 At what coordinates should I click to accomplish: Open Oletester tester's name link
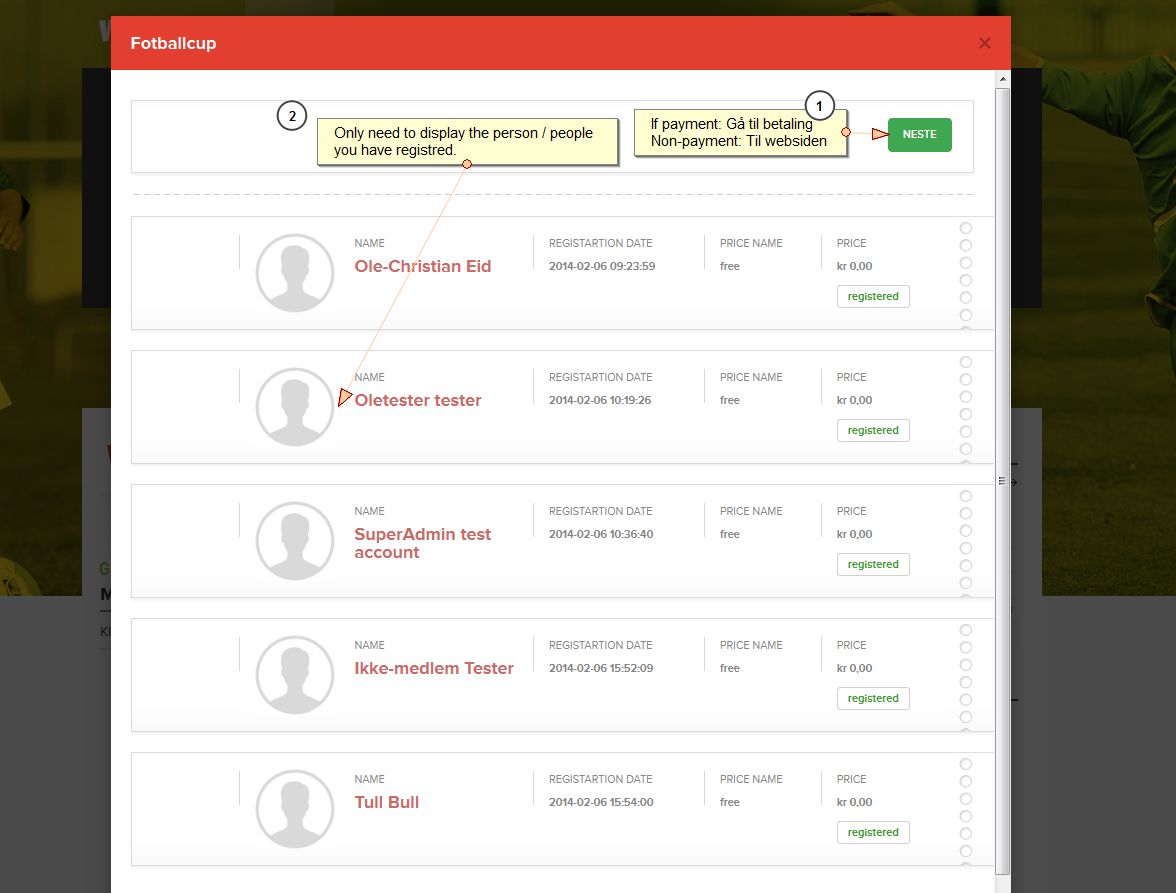click(x=418, y=400)
